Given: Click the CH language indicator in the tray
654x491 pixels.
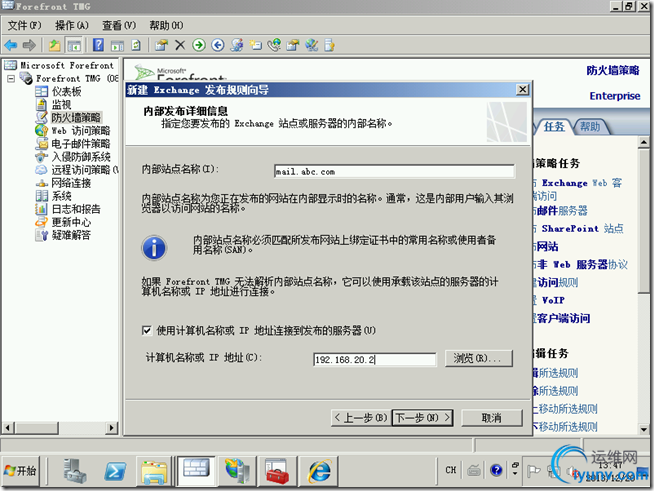Looking at the screenshot, I should (450, 470).
